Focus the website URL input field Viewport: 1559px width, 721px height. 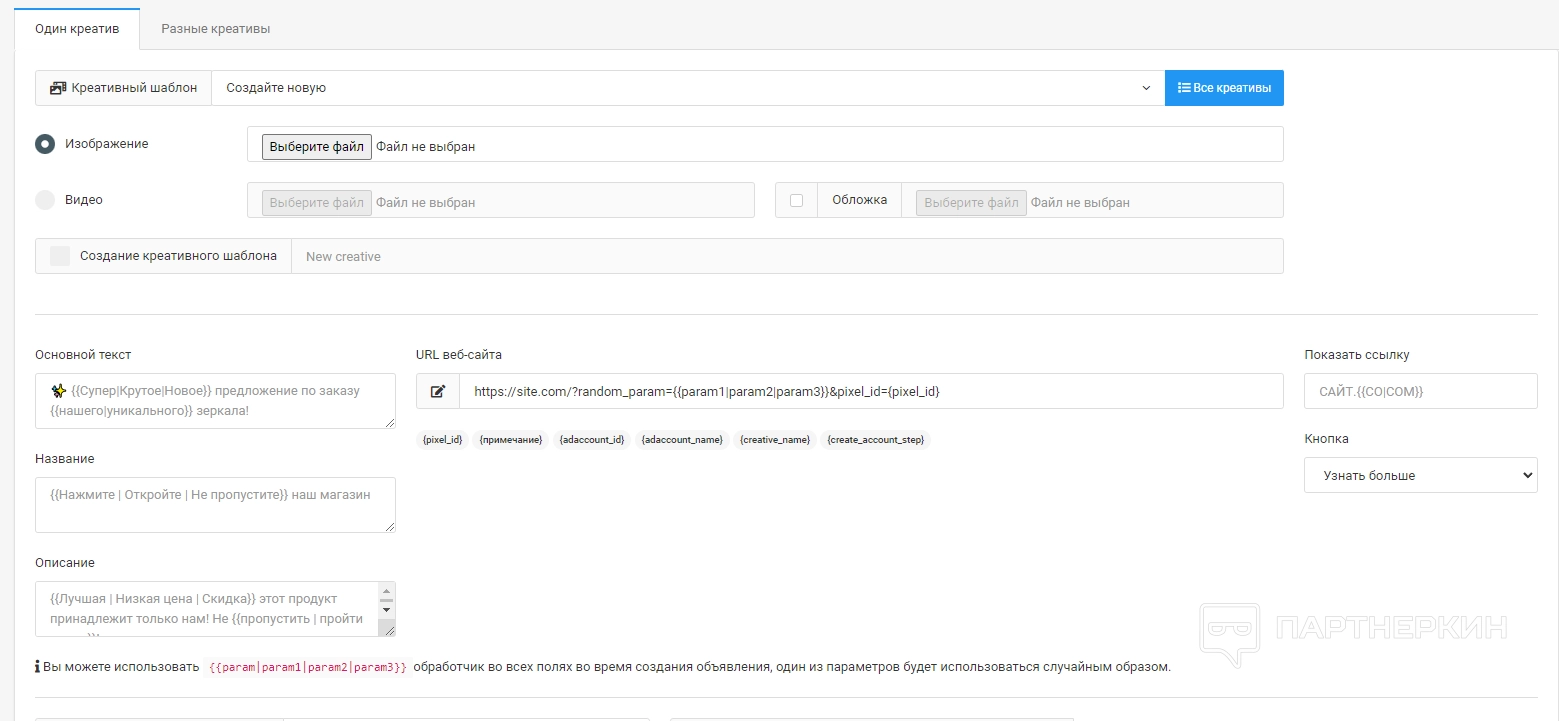coord(871,391)
